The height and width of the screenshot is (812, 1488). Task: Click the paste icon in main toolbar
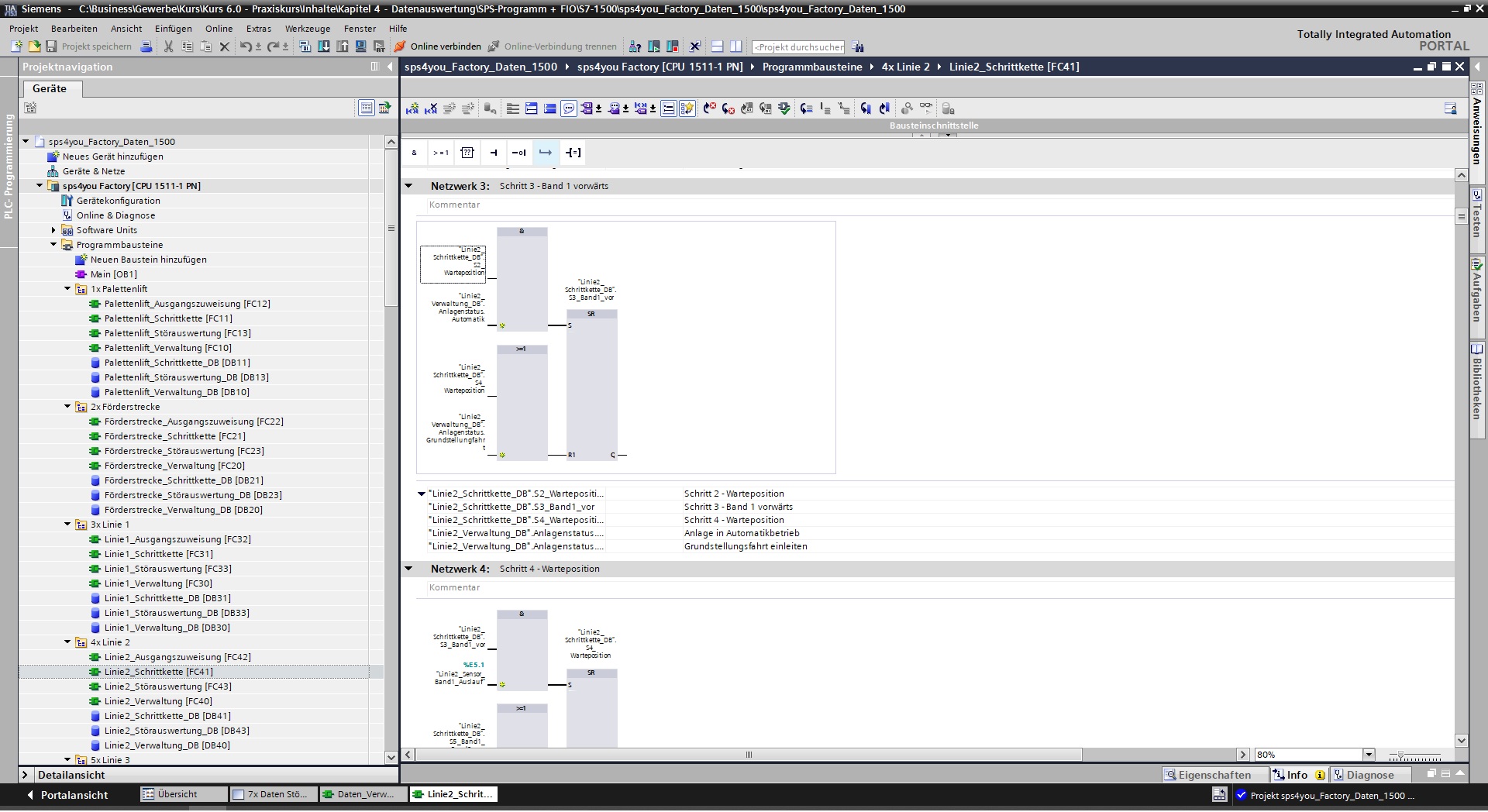coord(205,46)
